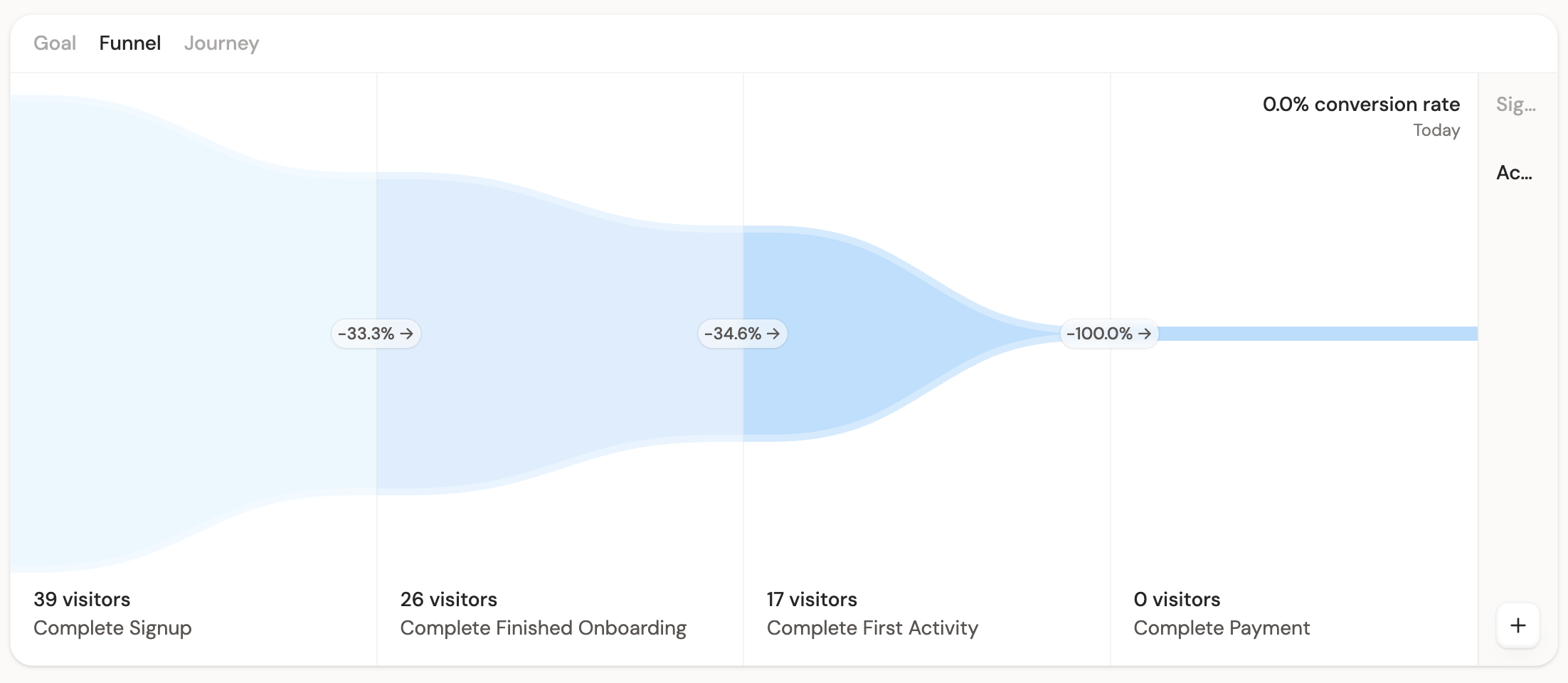Click the 0.0% conversion rate text
Viewport: 1568px width, 683px height.
click(x=1361, y=105)
